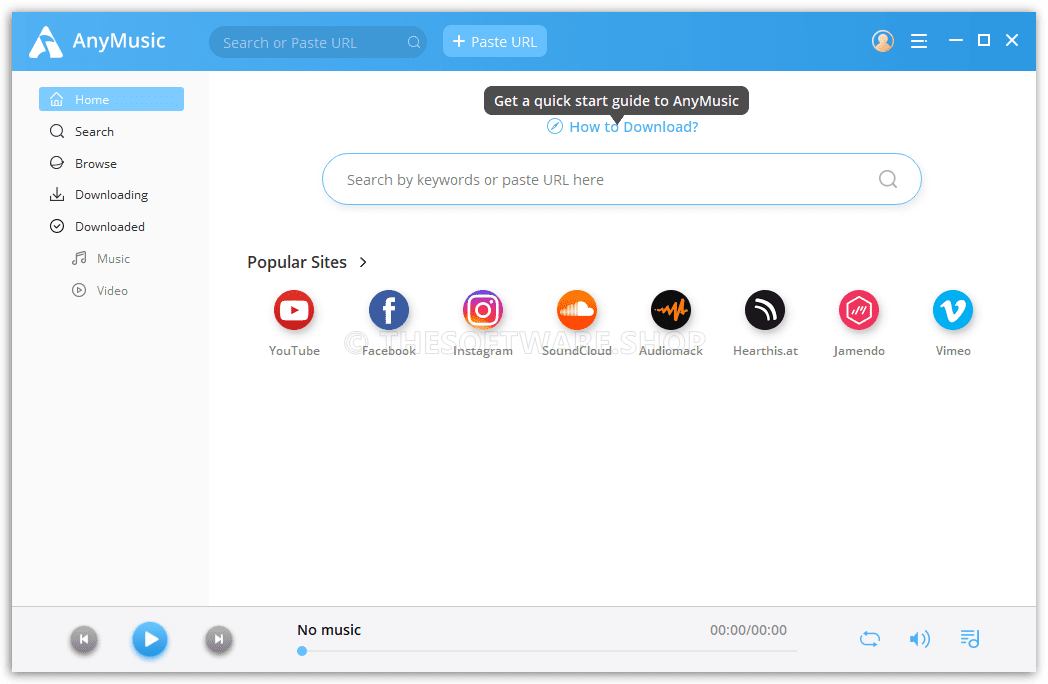This screenshot has height=684, width=1048.
Task: Go to Home in the sidebar
Action: pos(112,99)
